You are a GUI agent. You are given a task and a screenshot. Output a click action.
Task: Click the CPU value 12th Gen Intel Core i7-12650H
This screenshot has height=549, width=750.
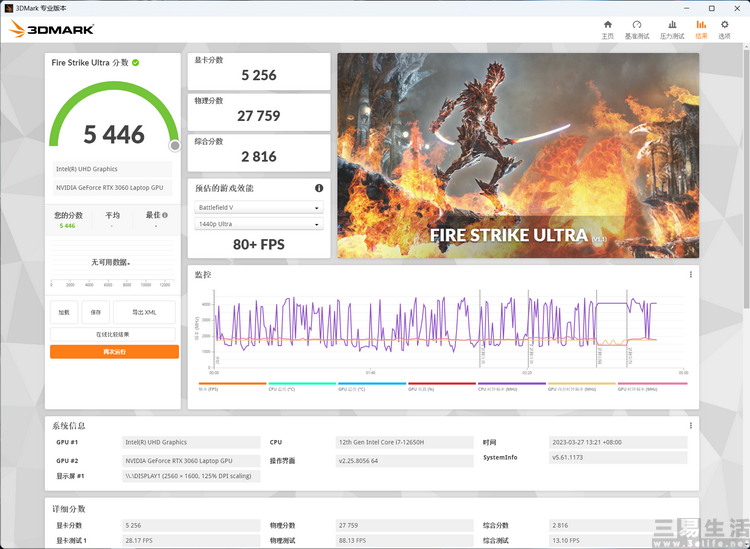(x=405, y=442)
